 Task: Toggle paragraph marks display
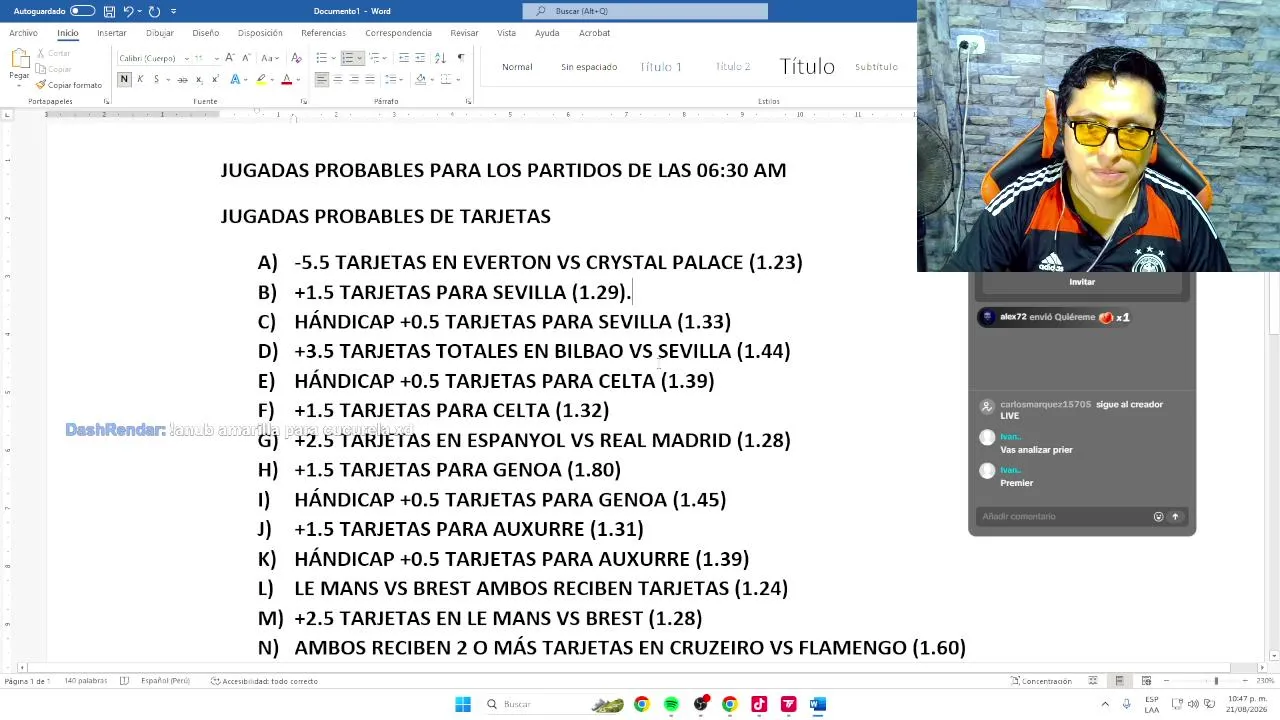click(461, 57)
